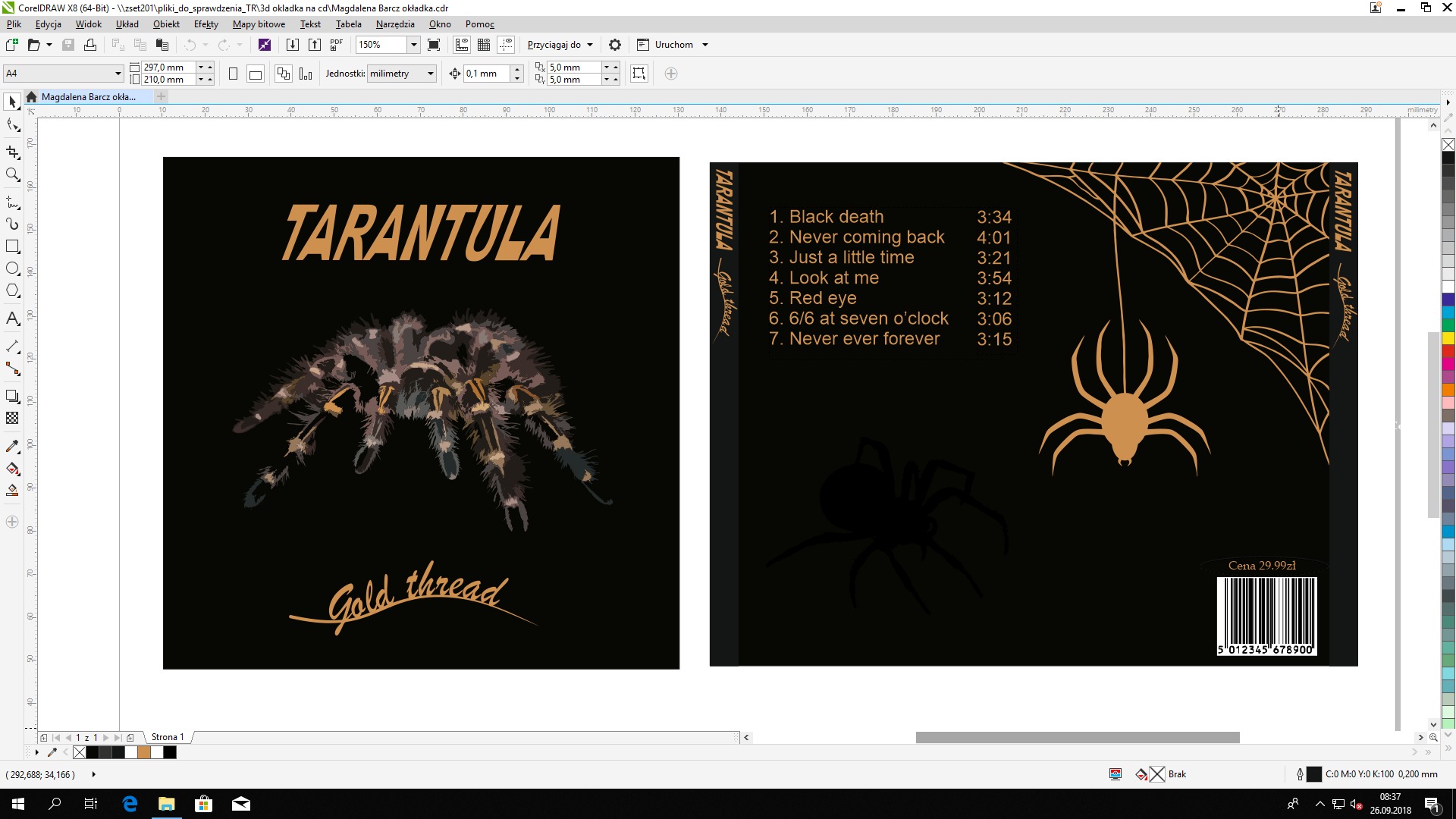Click the Uruchom button on the toolbar
This screenshot has width=1456, height=819.
tap(672, 45)
